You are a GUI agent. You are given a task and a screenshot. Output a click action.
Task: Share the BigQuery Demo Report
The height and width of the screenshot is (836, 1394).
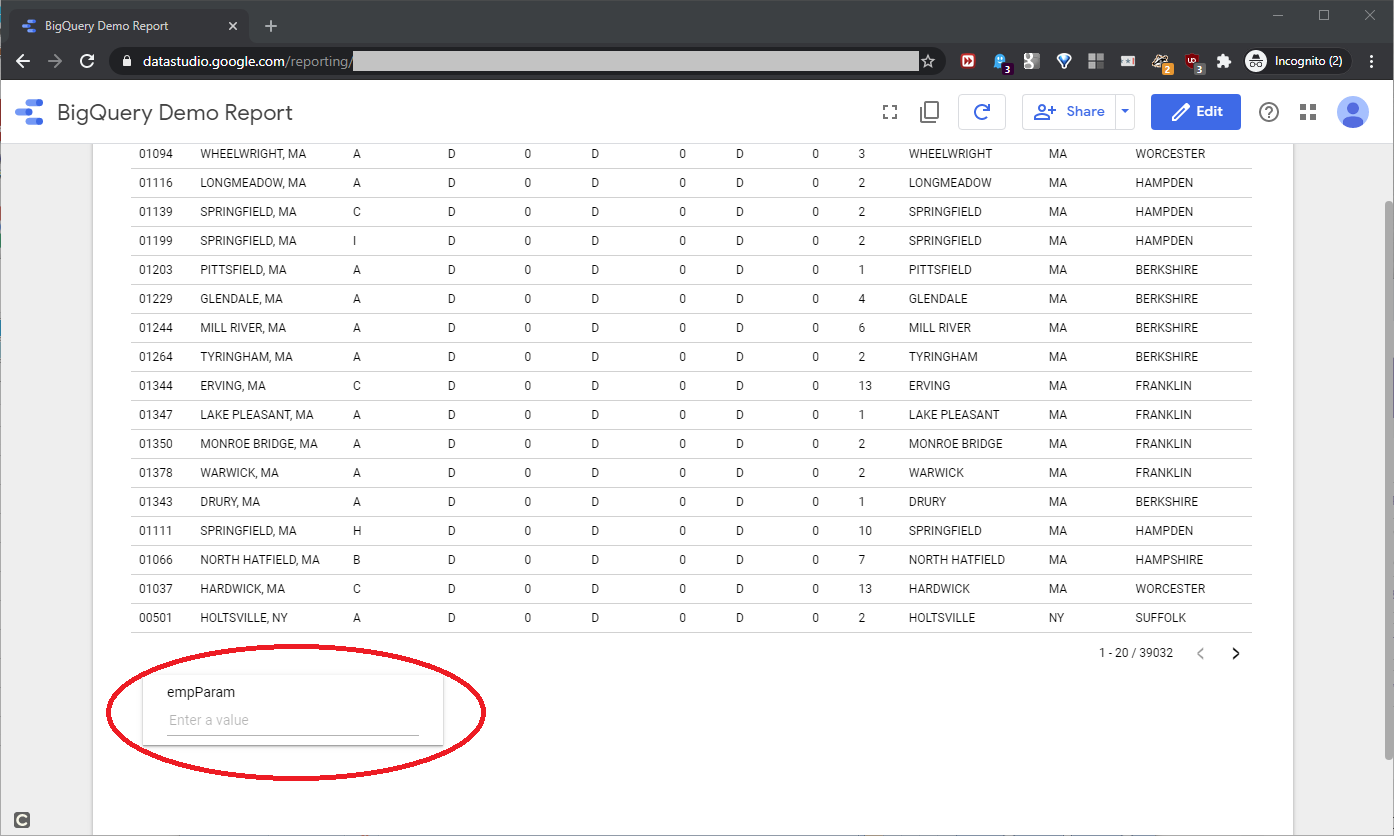click(x=1069, y=112)
